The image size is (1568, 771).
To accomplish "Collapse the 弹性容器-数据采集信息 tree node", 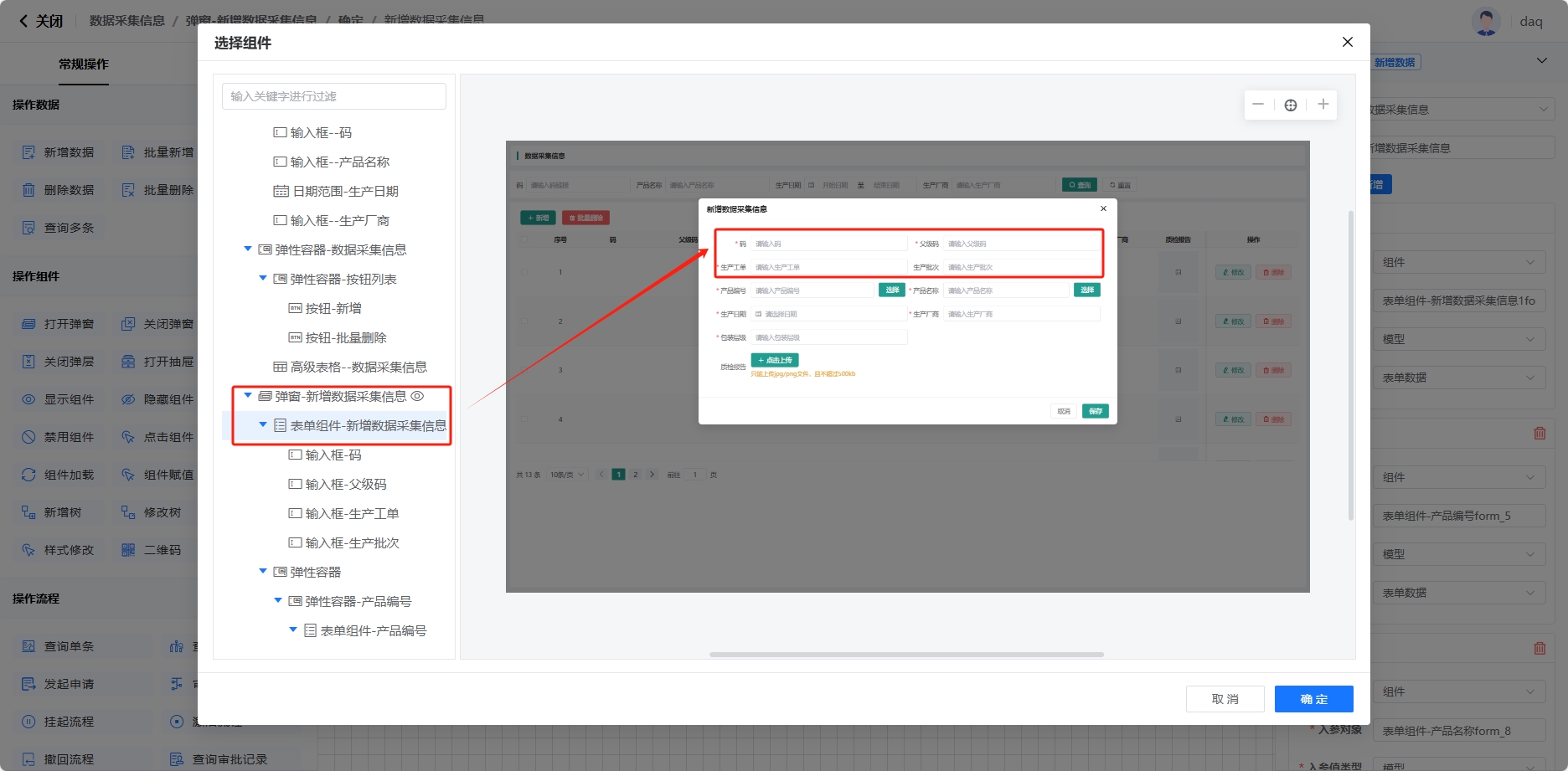I will tap(248, 249).
